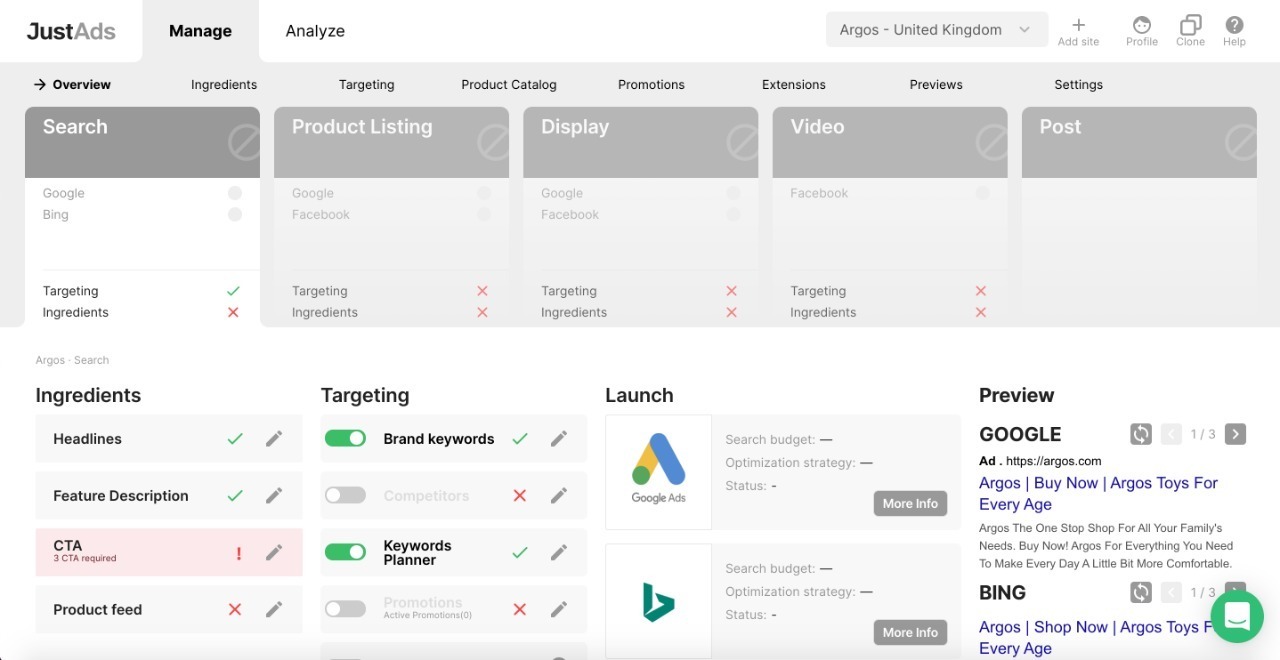Click the Headlines ingredient label
Viewport: 1280px width, 660px height.
(x=88, y=439)
